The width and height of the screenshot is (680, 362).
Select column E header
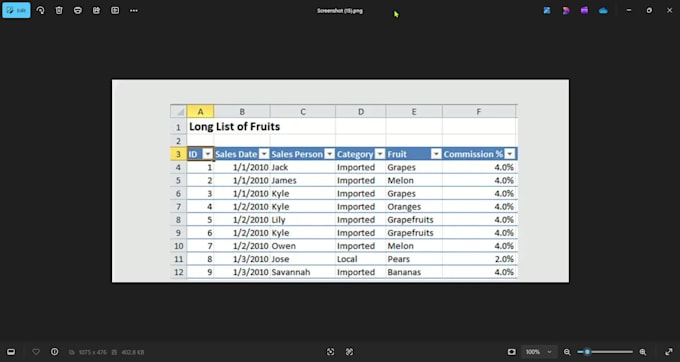[x=414, y=111]
